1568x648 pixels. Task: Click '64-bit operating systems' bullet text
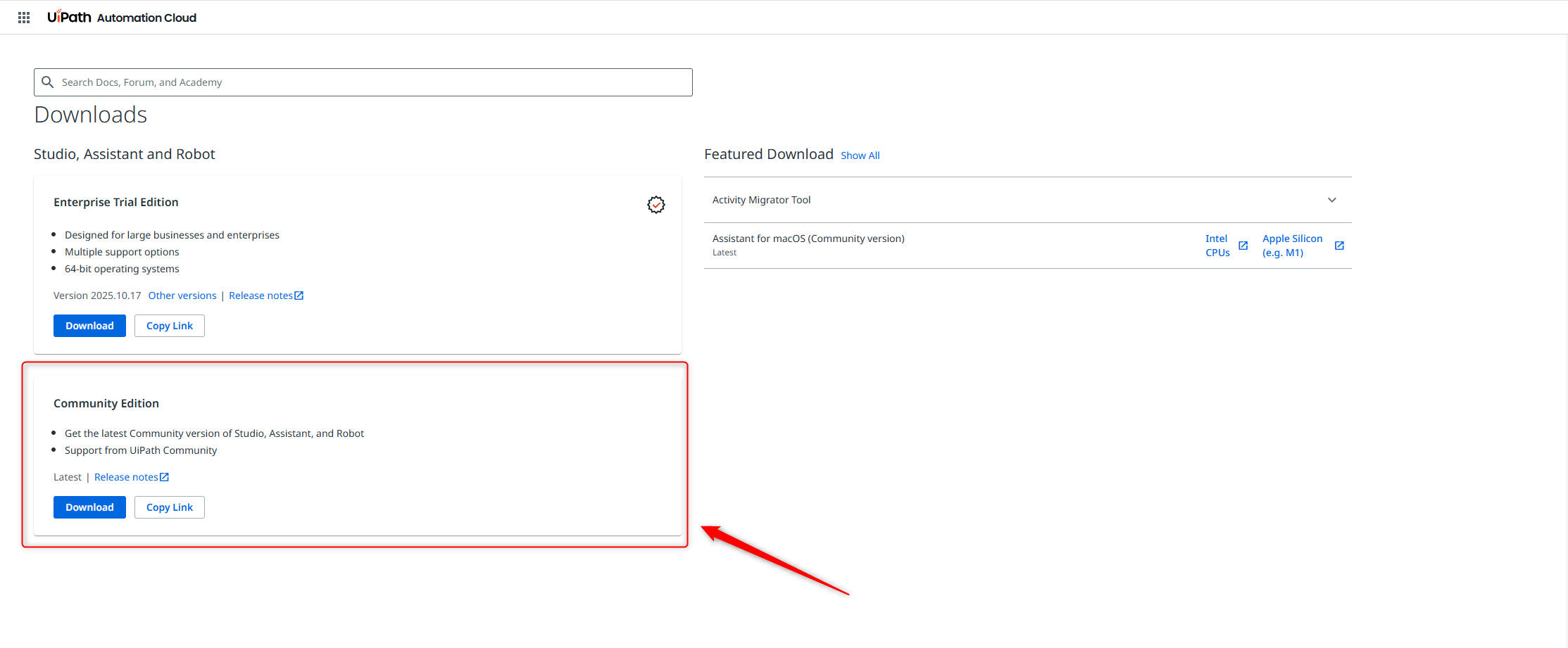tap(122, 269)
